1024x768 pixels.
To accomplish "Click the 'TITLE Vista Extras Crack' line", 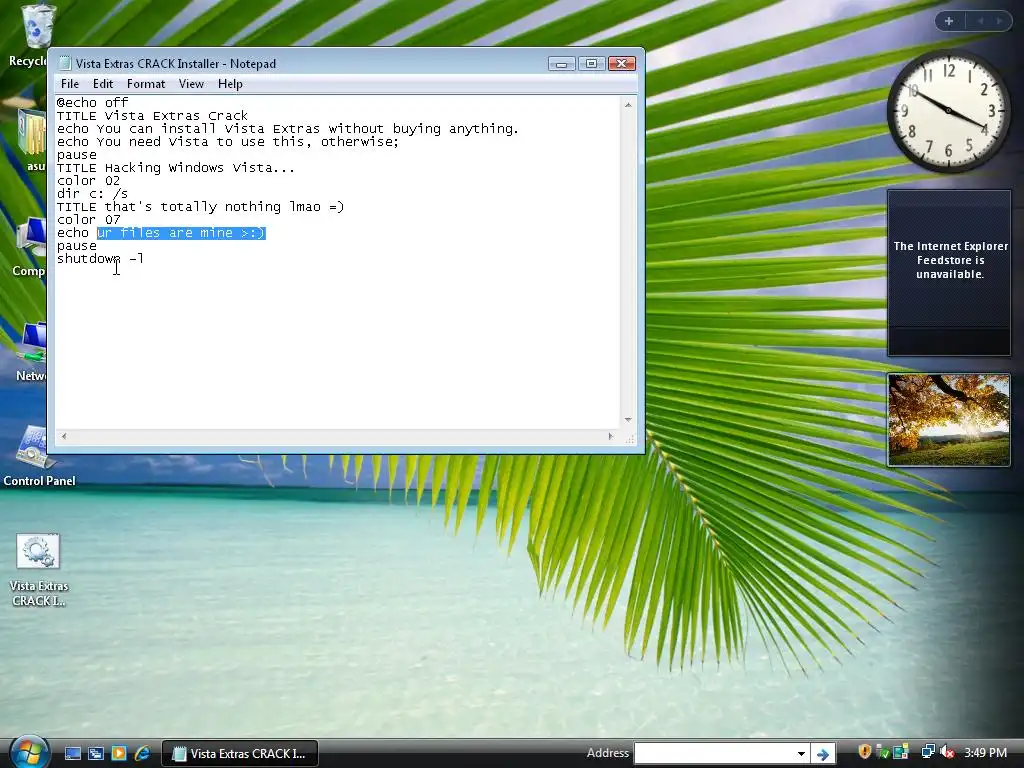I will coord(152,116).
